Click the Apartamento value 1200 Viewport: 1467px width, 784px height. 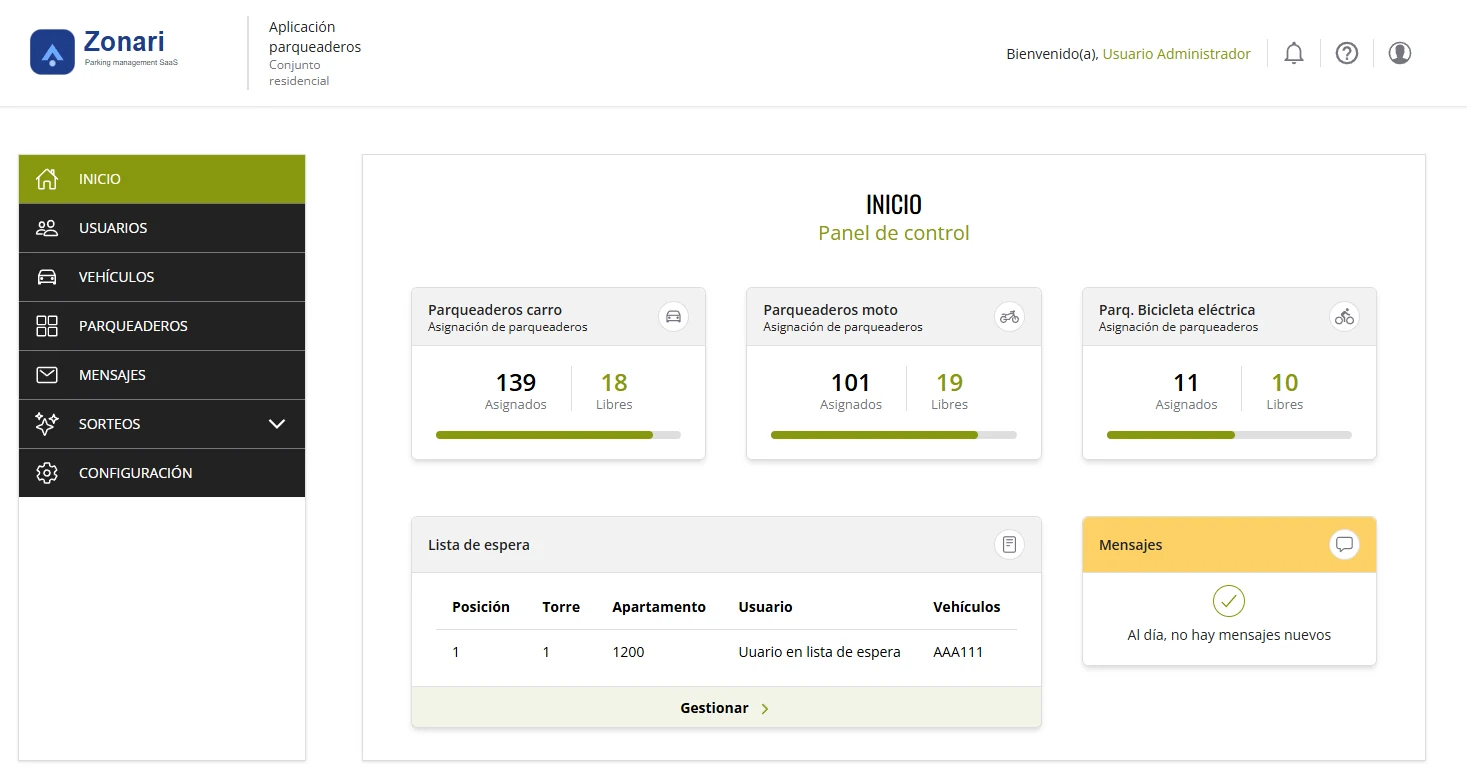628,652
